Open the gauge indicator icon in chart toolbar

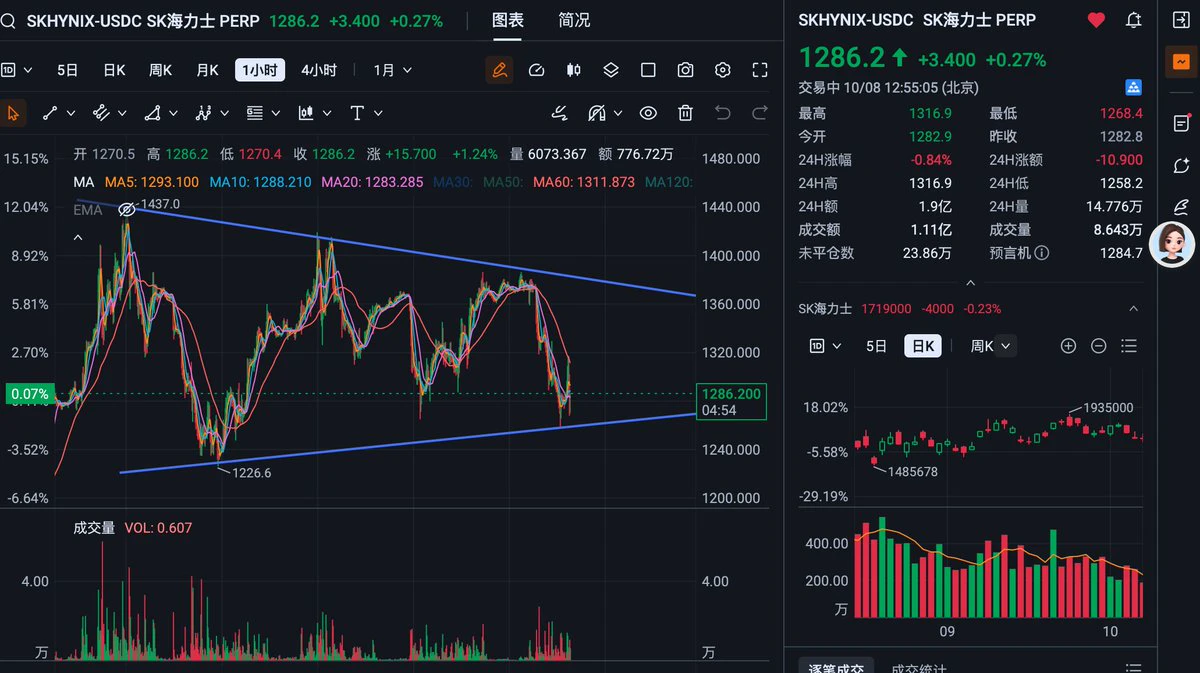click(x=536, y=70)
